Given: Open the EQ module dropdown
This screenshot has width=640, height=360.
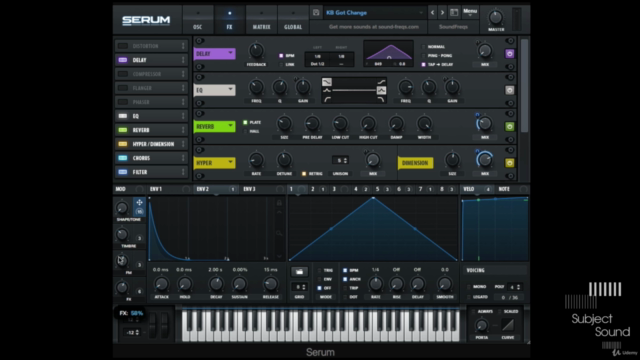Looking at the screenshot, I should pyautogui.click(x=214, y=90).
